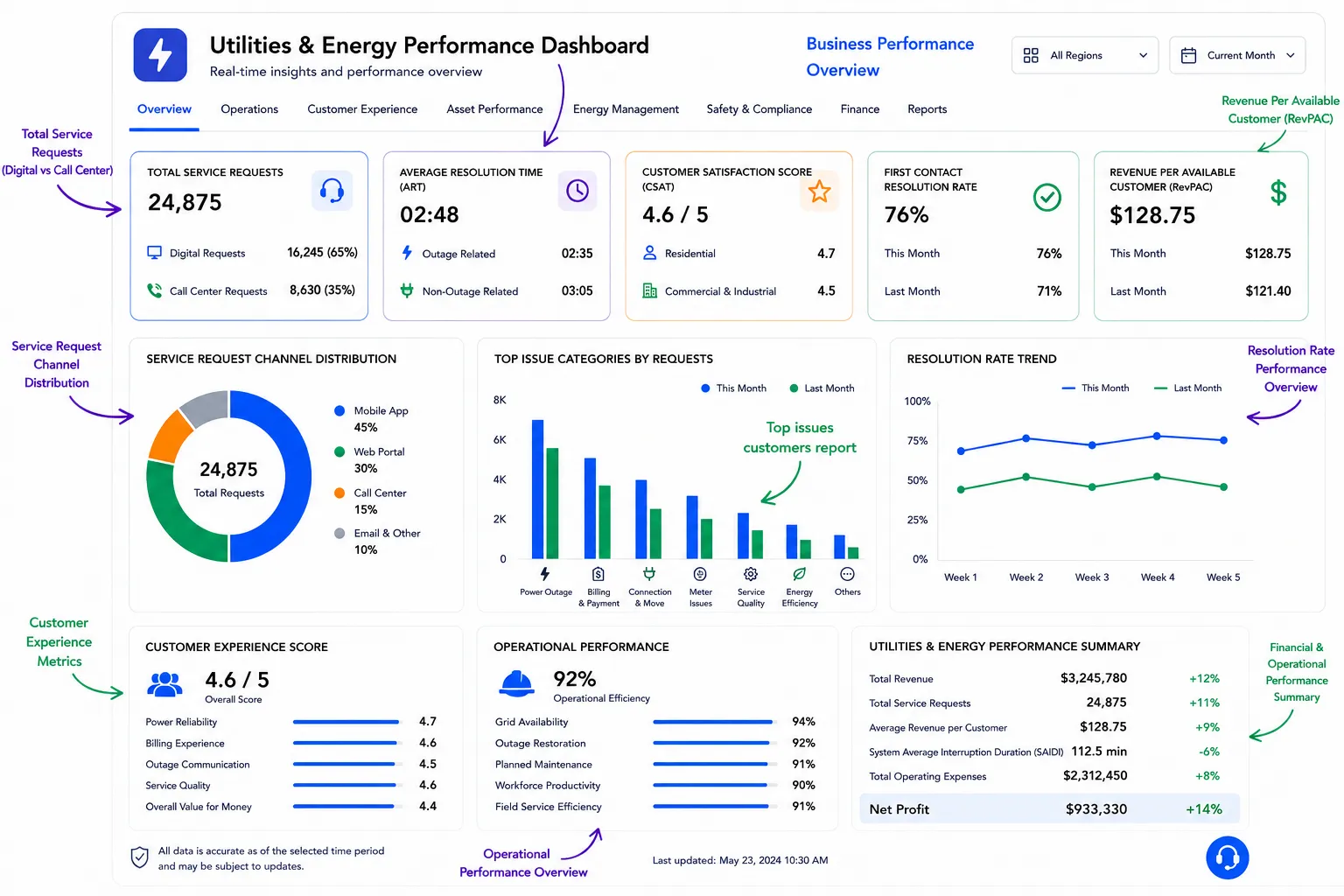Click the SAIDI value 112.5 min
This screenshot has height=896, width=1344.
coord(1099,752)
